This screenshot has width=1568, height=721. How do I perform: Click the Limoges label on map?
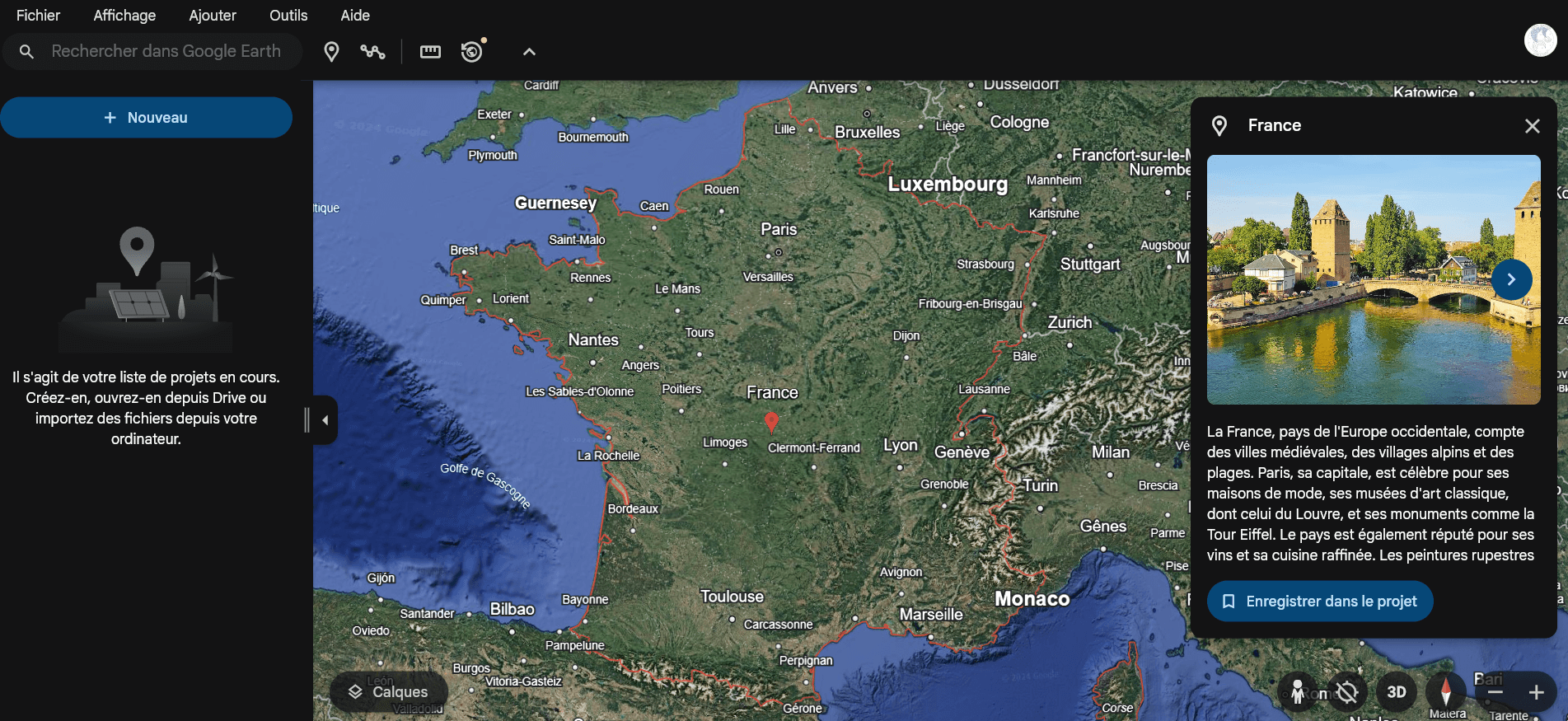725,442
